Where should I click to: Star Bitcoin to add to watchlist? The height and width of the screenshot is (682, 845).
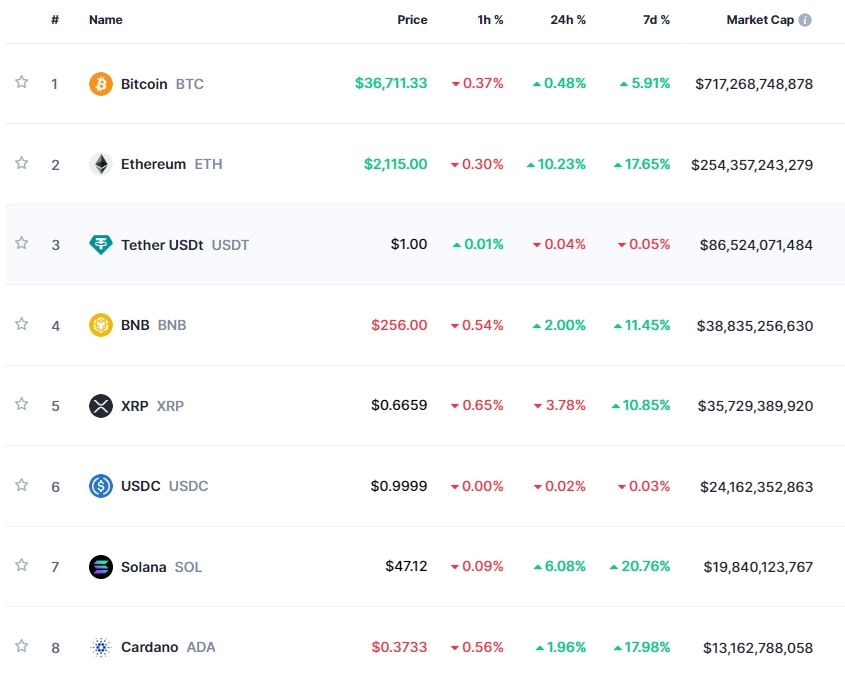pos(21,83)
